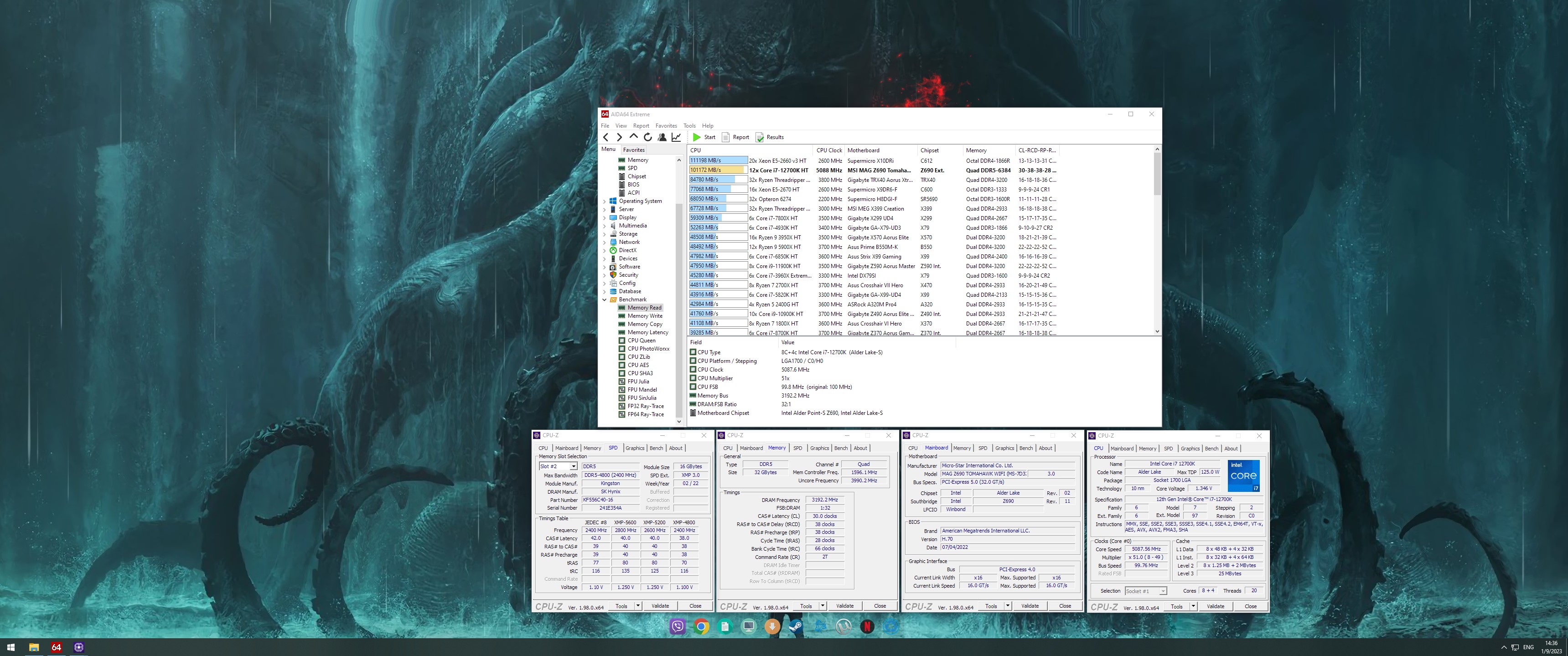Open the orange download app in the dock
The image size is (1568, 656).
[772, 626]
